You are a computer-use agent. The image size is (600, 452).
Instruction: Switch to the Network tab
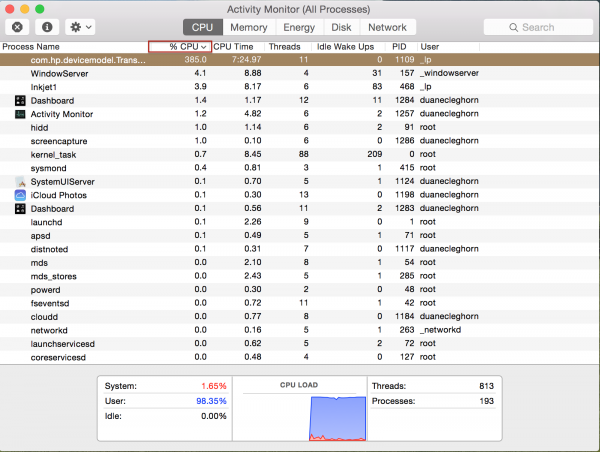[387, 28]
